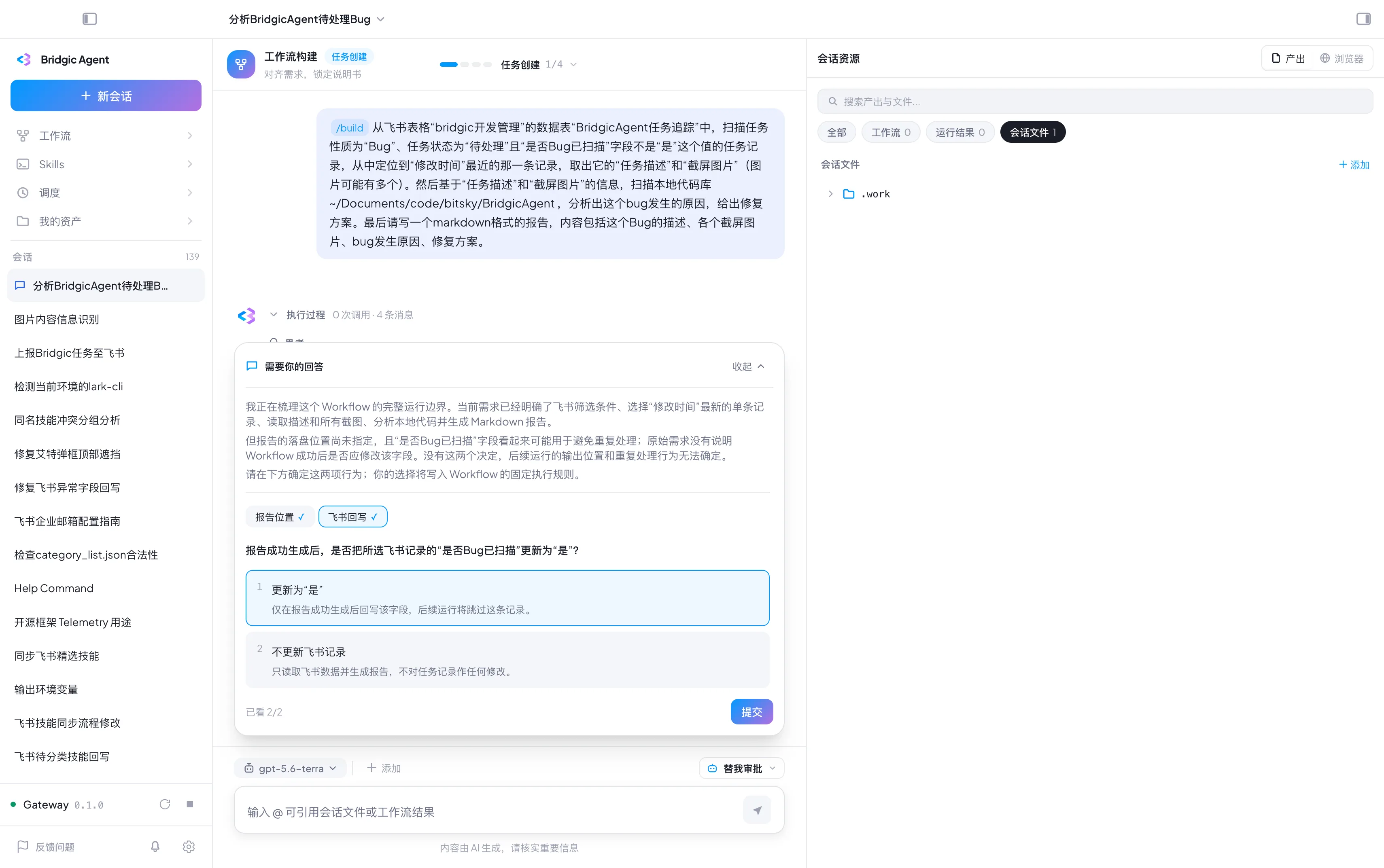Viewport: 1384px width, 868px height.
Task: Expand the 调度 chevron arrow
Action: tap(189, 192)
